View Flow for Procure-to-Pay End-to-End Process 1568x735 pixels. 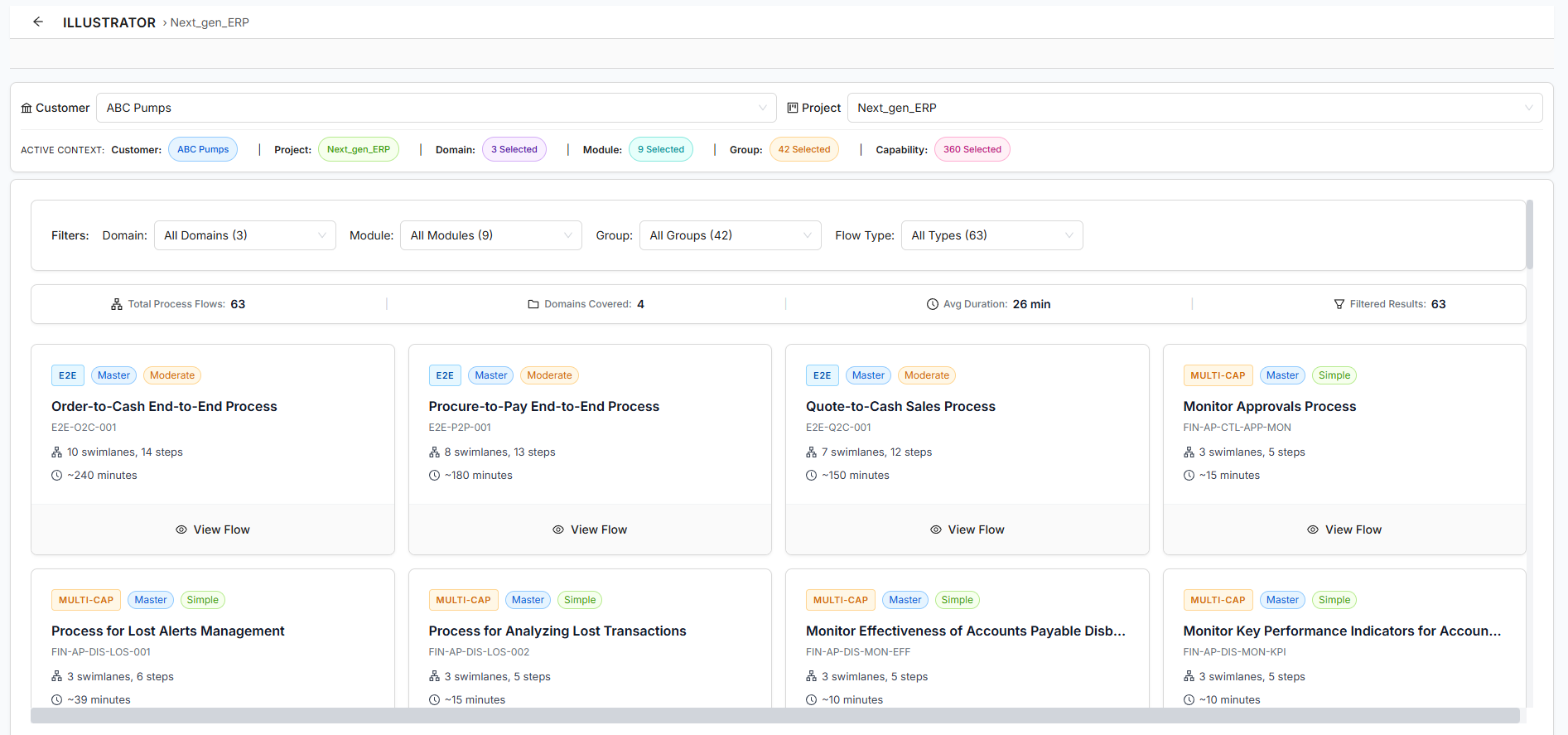(x=590, y=530)
